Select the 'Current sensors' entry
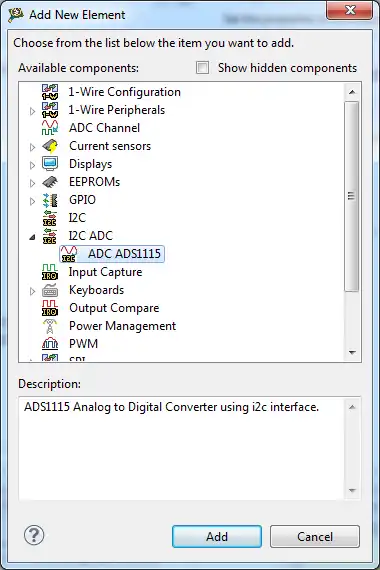Image resolution: width=380 pixels, height=570 pixels. pyautogui.click(x=110, y=146)
